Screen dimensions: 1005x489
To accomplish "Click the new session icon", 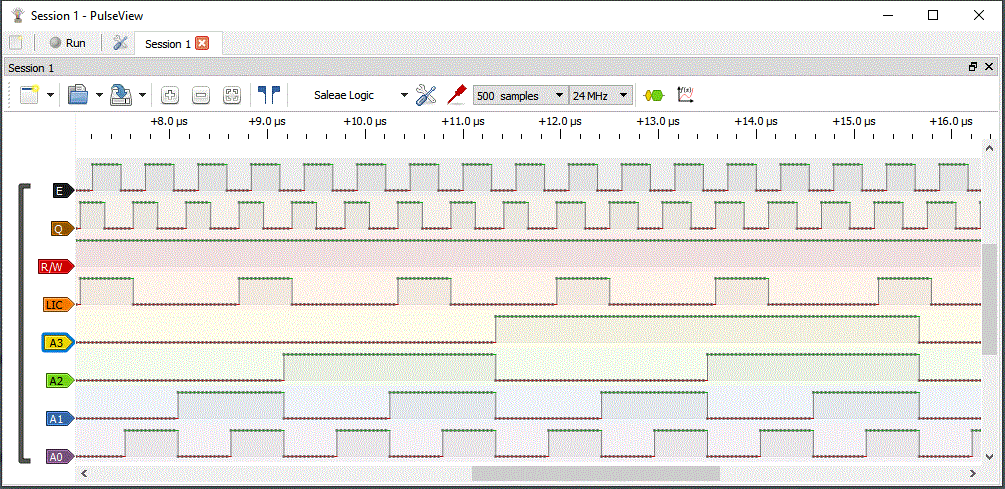I will [x=29, y=95].
